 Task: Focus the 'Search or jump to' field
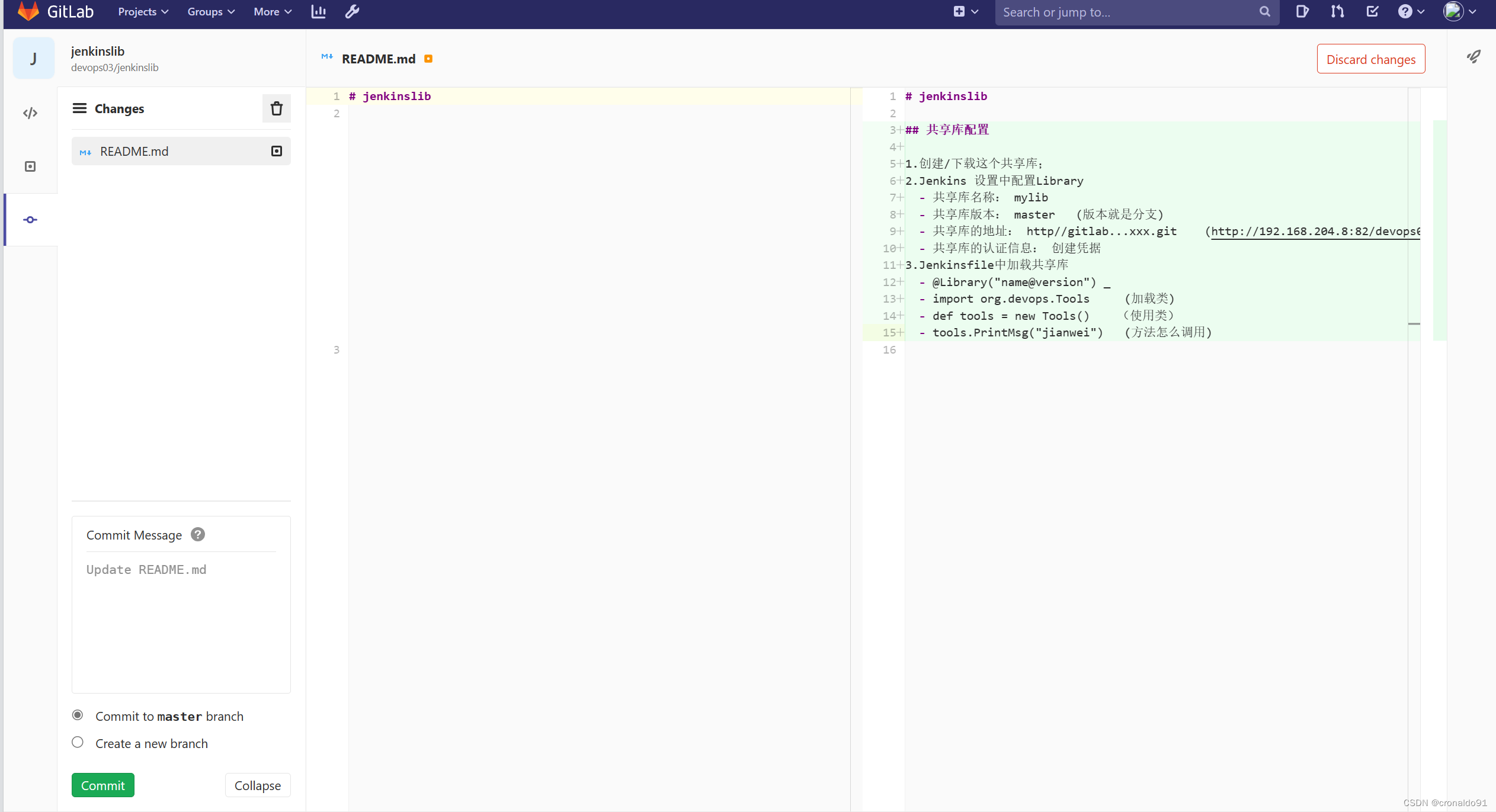pos(1136,12)
